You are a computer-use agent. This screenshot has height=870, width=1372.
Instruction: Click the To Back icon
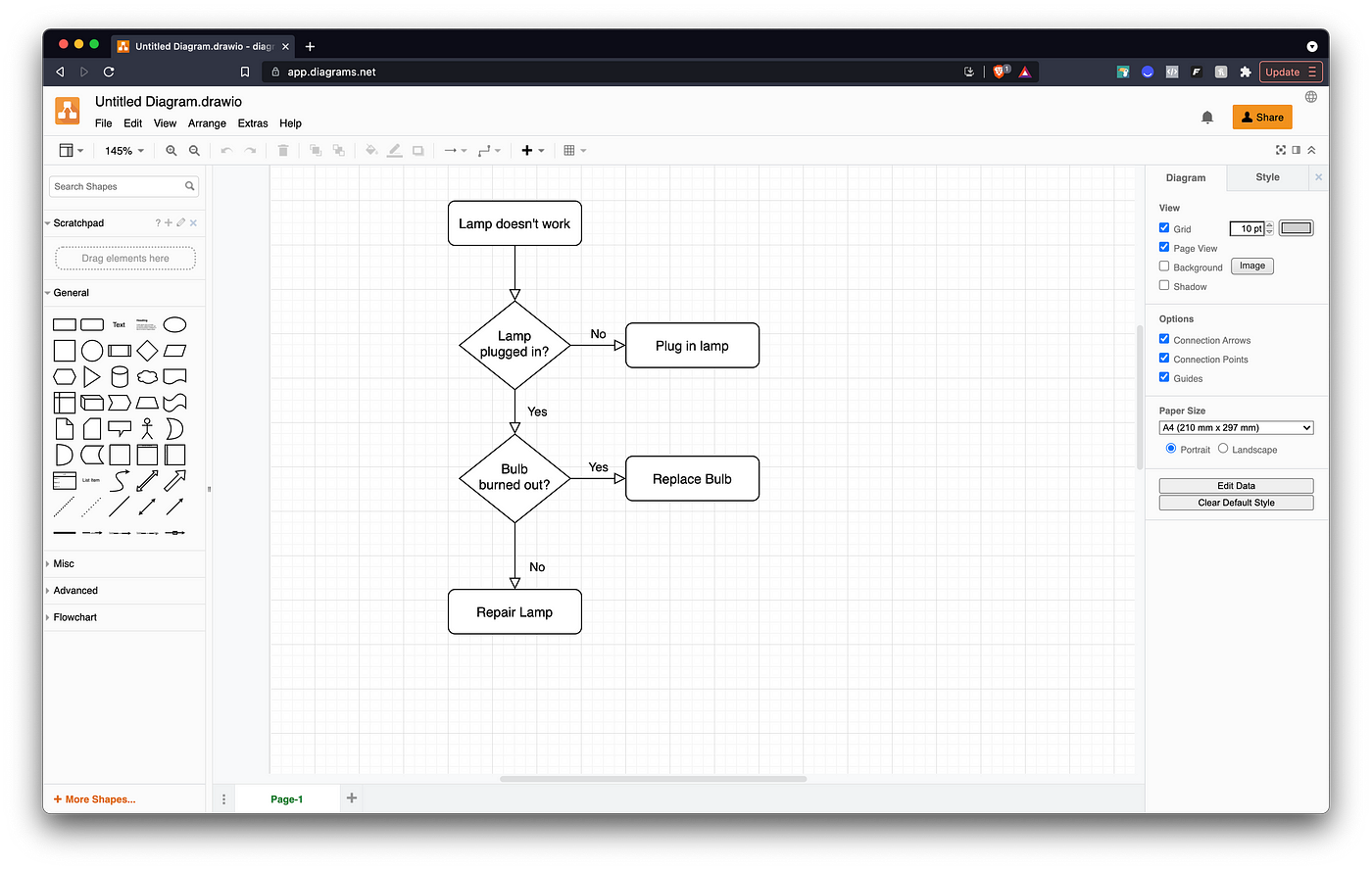pos(338,151)
